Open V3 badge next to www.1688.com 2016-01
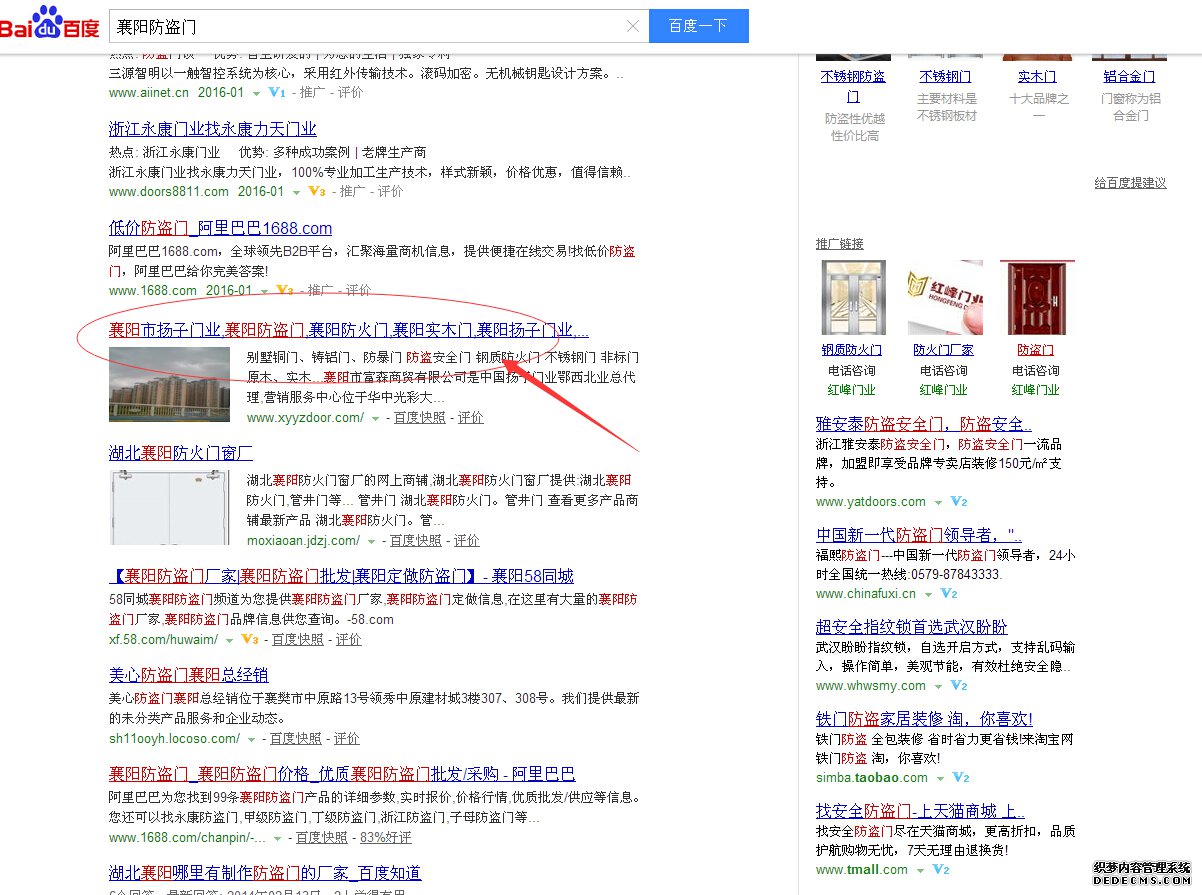The width and height of the screenshot is (1202, 895). [285, 290]
